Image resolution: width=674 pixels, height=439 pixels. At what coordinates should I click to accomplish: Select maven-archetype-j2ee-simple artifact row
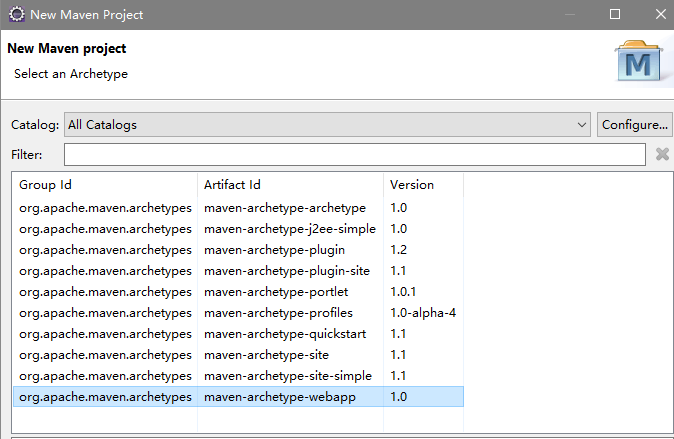[x=239, y=229]
